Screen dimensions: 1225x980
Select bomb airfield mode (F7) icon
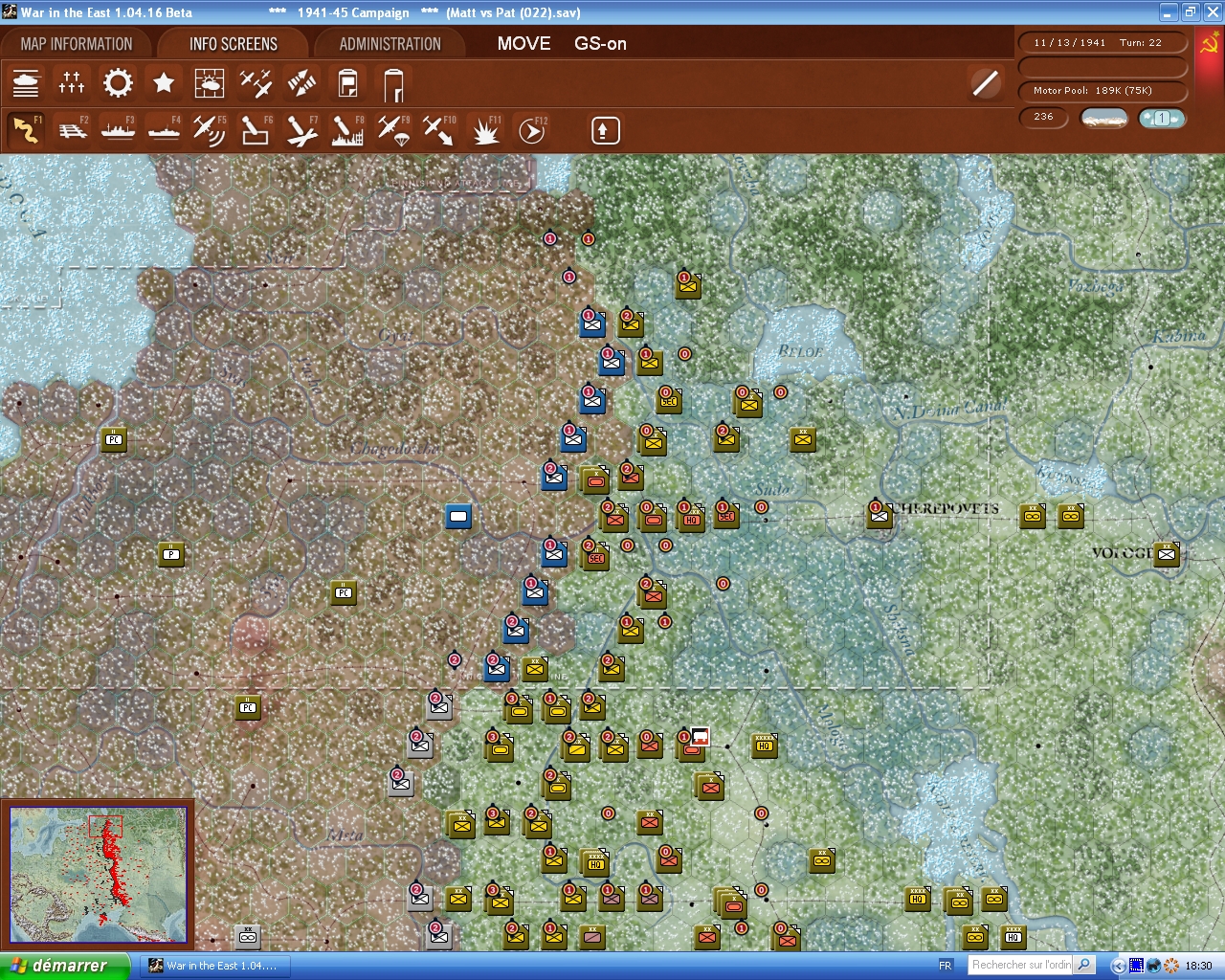coord(301,130)
